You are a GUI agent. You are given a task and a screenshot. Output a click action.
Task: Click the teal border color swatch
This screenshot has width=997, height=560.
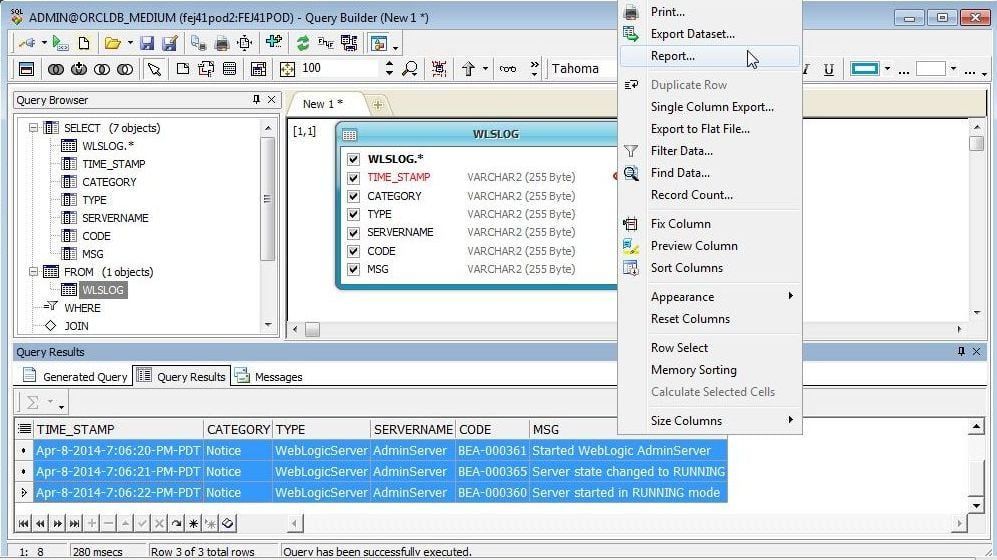tap(864, 69)
